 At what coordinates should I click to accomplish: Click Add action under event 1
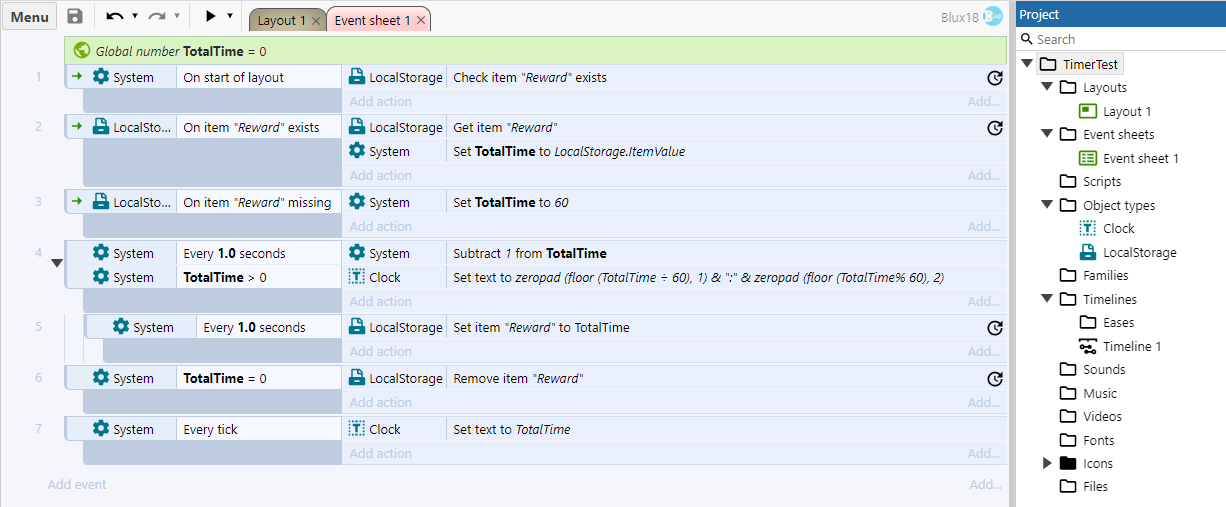(381, 101)
